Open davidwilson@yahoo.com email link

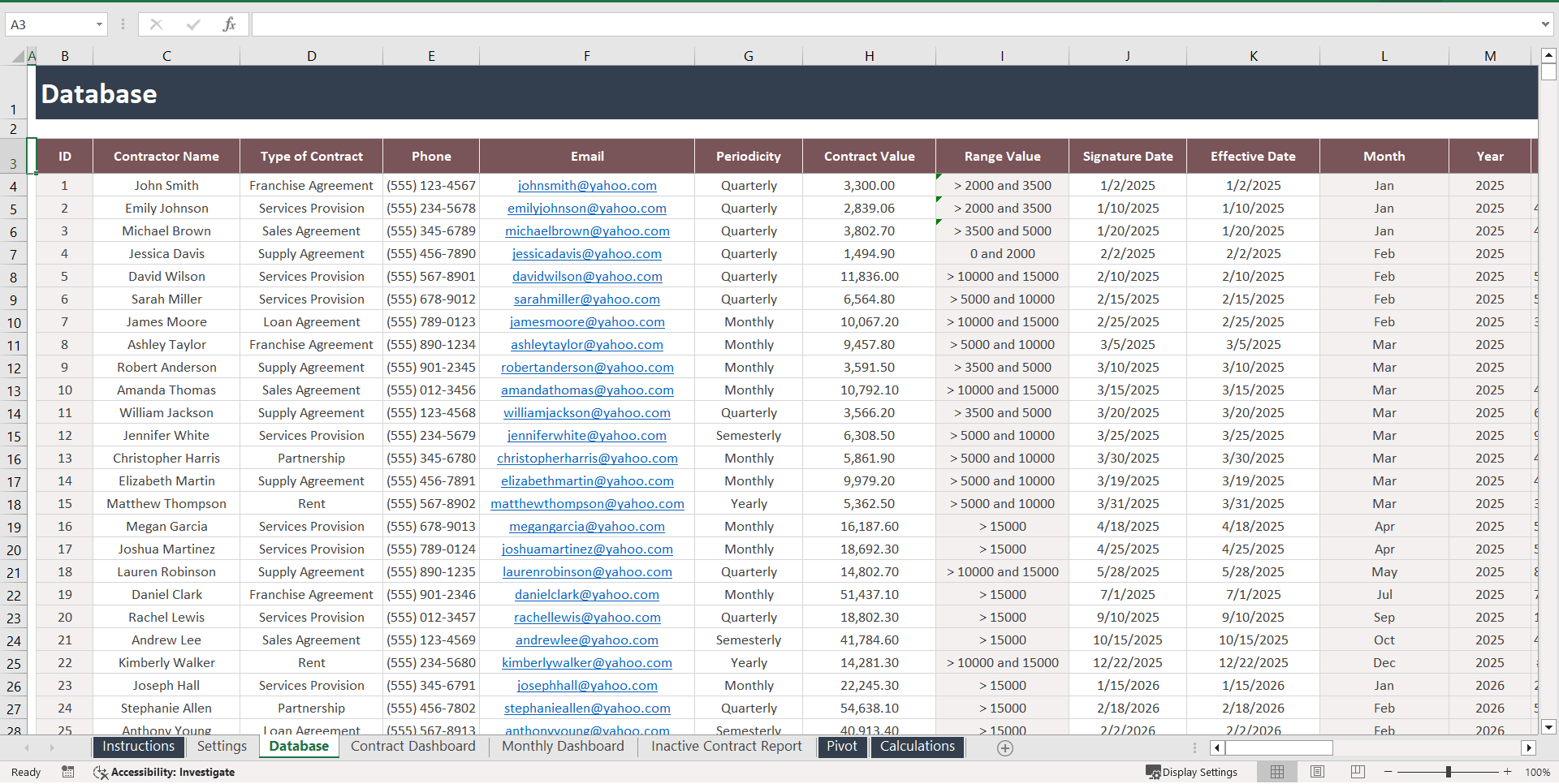click(x=587, y=277)
